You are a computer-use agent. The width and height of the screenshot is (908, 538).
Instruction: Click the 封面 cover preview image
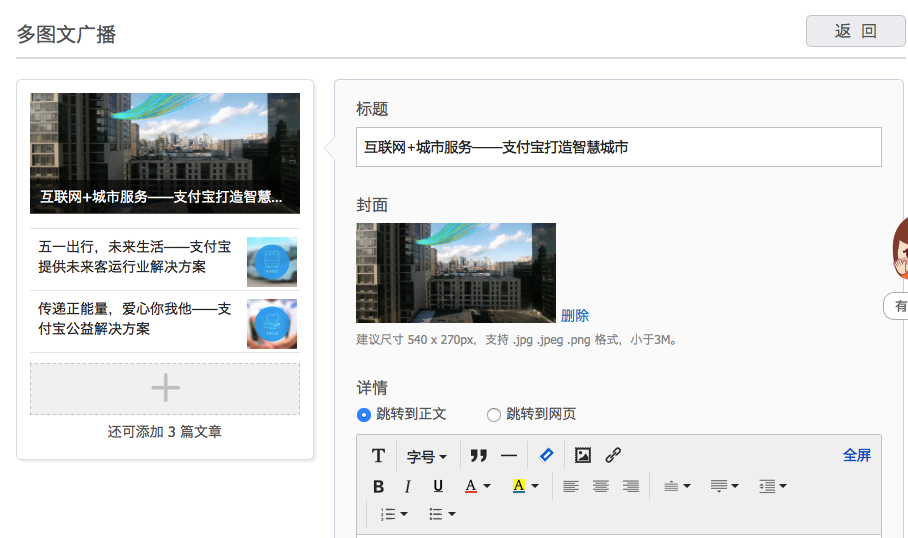click(456, 273)
